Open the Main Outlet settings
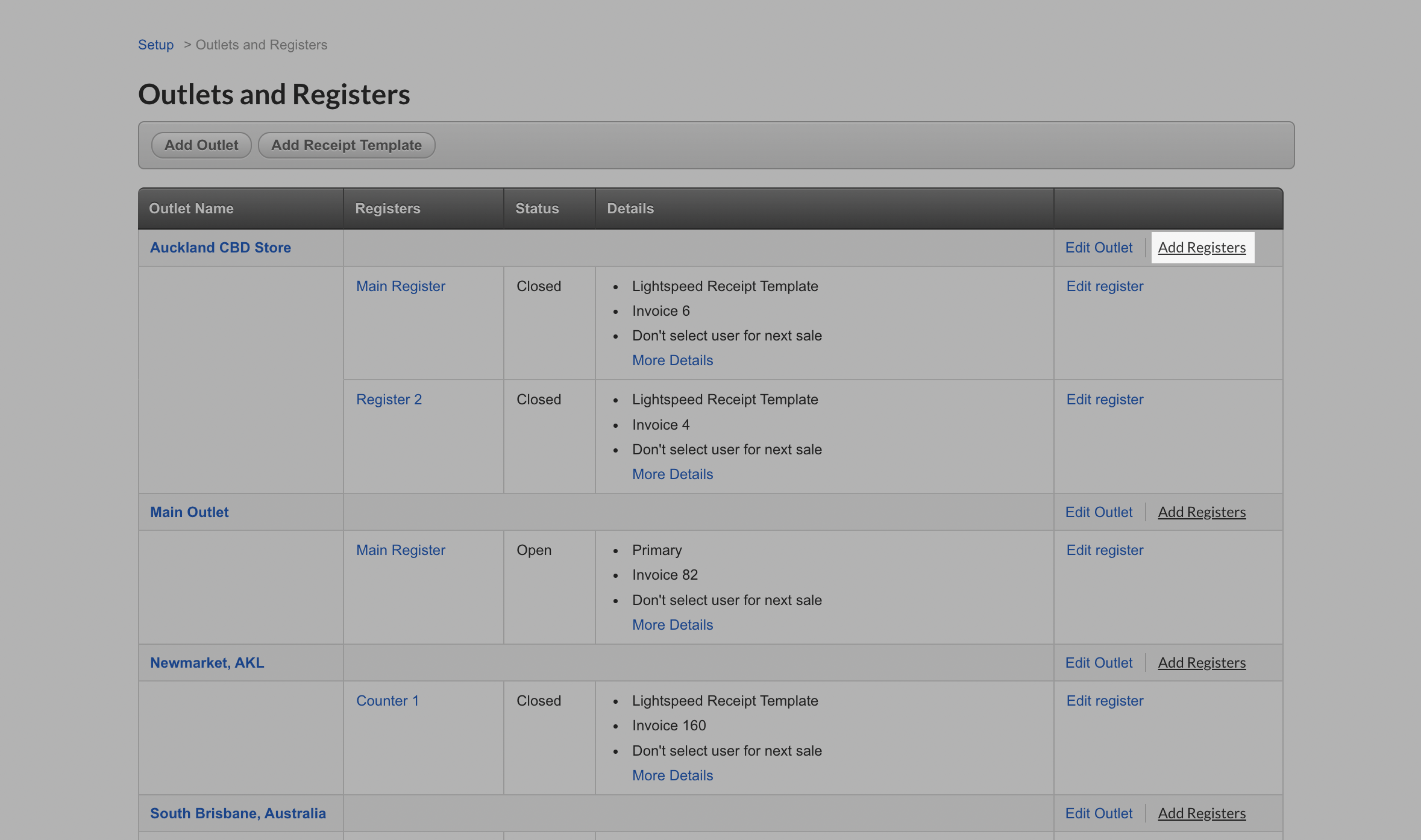Image resolution: width=1421 pixels, height=840 pixels. [189, 512]
